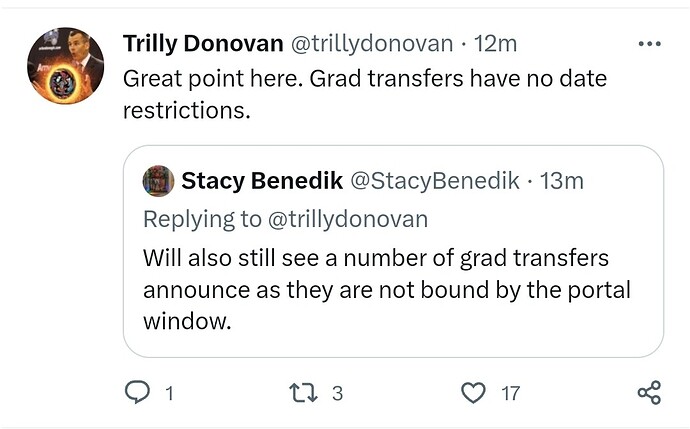
Task: Open the 13m timestamp on the quoted tweet
Action: [562, 181]
